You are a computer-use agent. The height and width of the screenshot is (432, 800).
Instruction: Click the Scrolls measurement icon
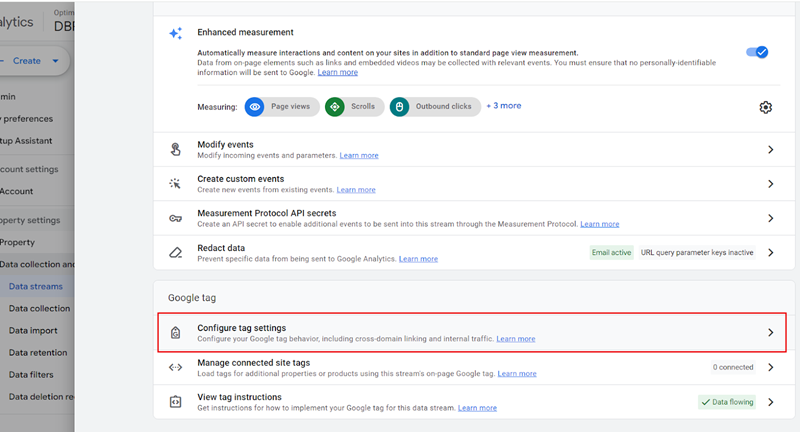click(335, 107)
